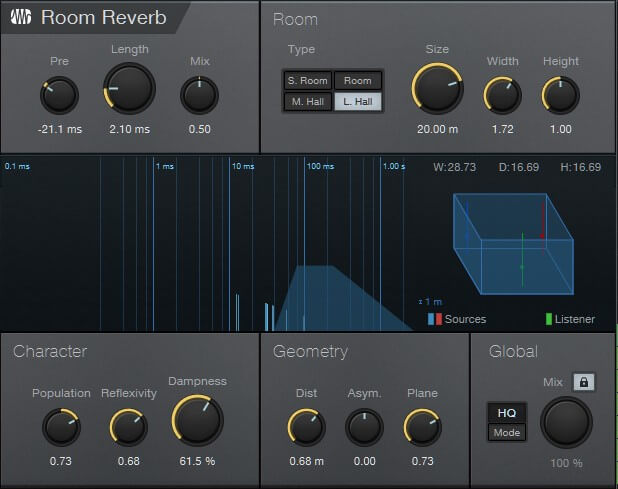Click the 0.00 Asym. value
This screenshot has height=489, width=618.
click(x=365, y=461)
